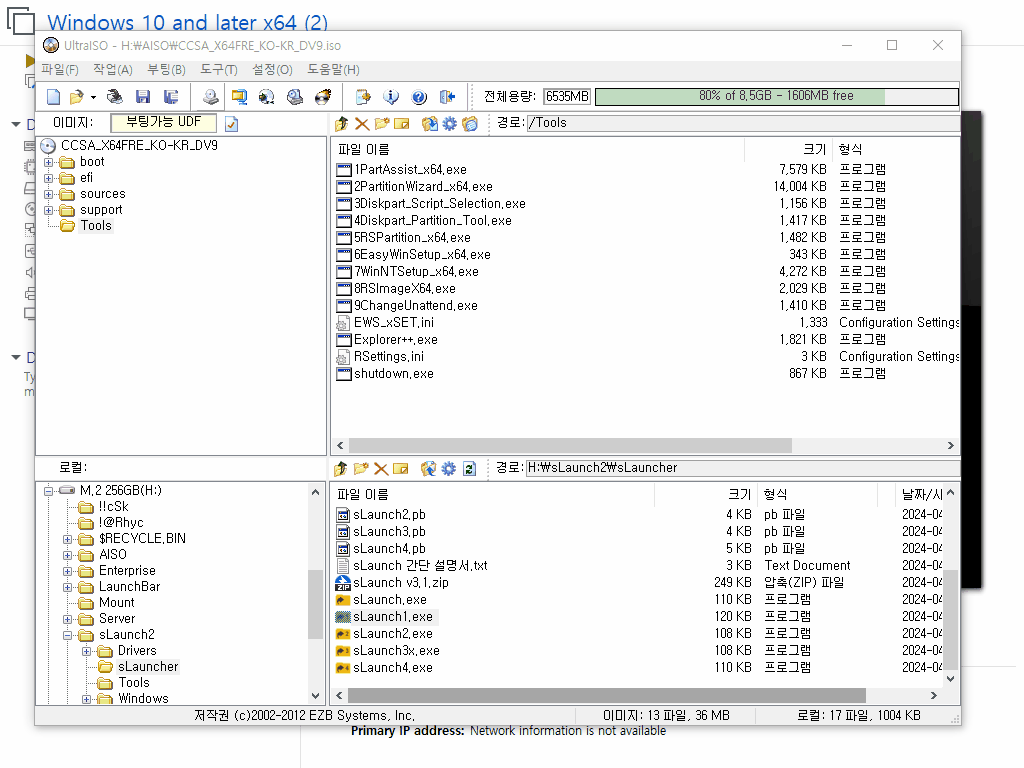1024x768 pixels.
Task: Expand the AISO folder in local tree
Action: (x=68, y=555)
